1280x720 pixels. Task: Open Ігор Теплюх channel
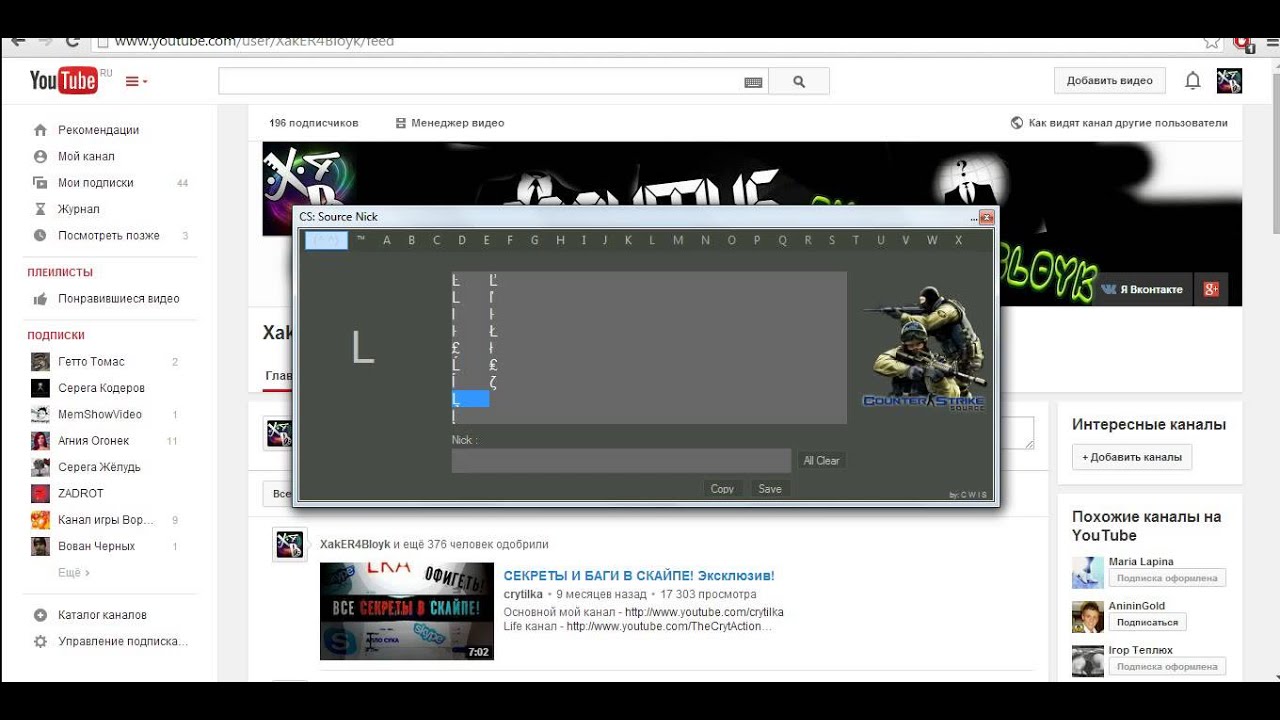click(1140, 650)
